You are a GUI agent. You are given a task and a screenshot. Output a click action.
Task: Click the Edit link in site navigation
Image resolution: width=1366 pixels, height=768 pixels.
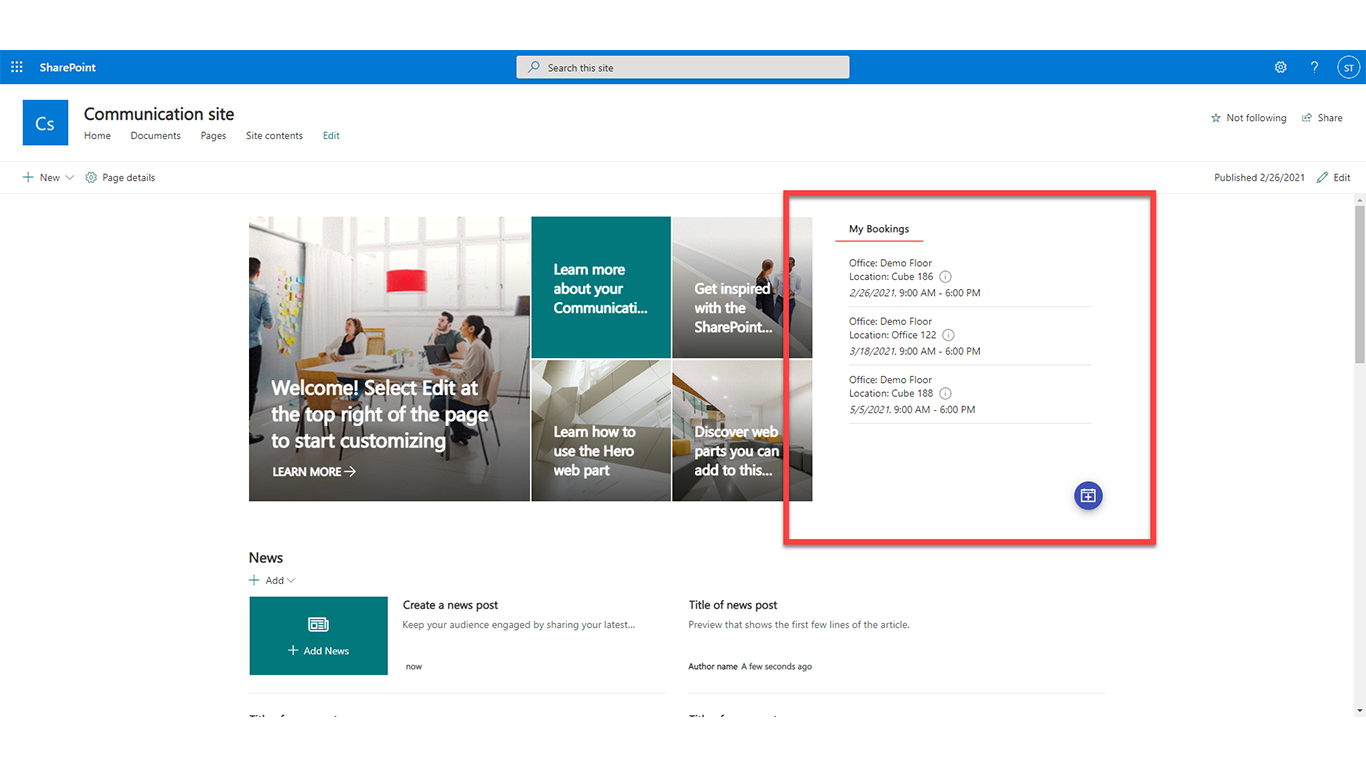tap(331, 136)
